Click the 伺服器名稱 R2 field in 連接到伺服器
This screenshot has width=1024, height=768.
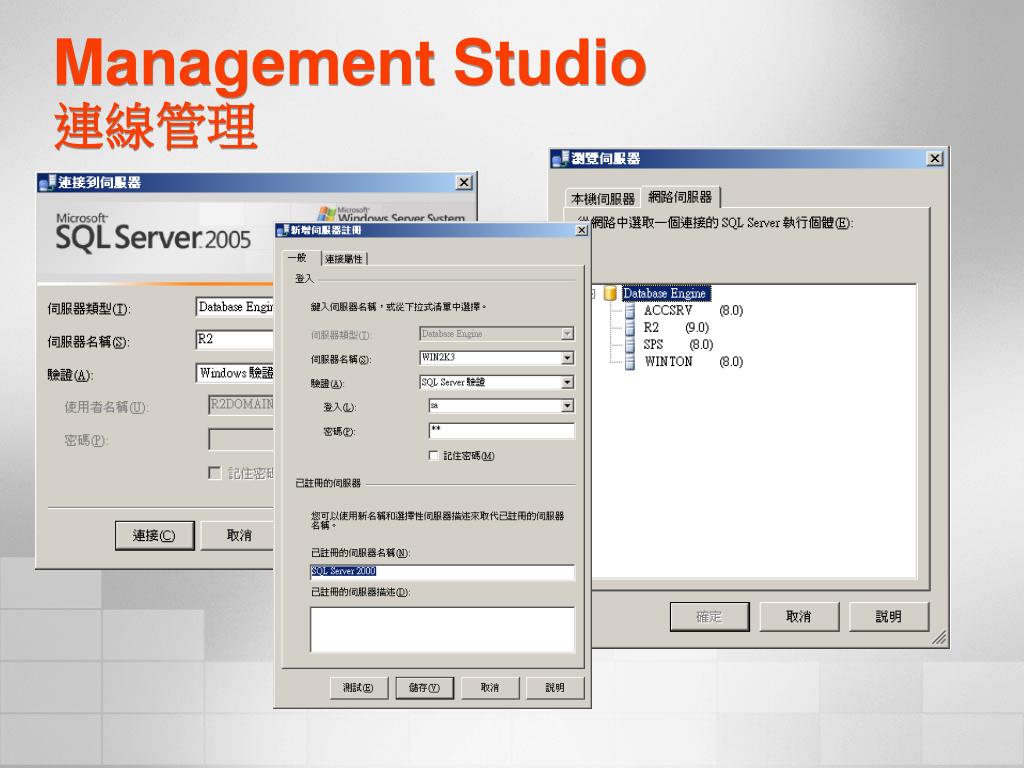(234, 340)
